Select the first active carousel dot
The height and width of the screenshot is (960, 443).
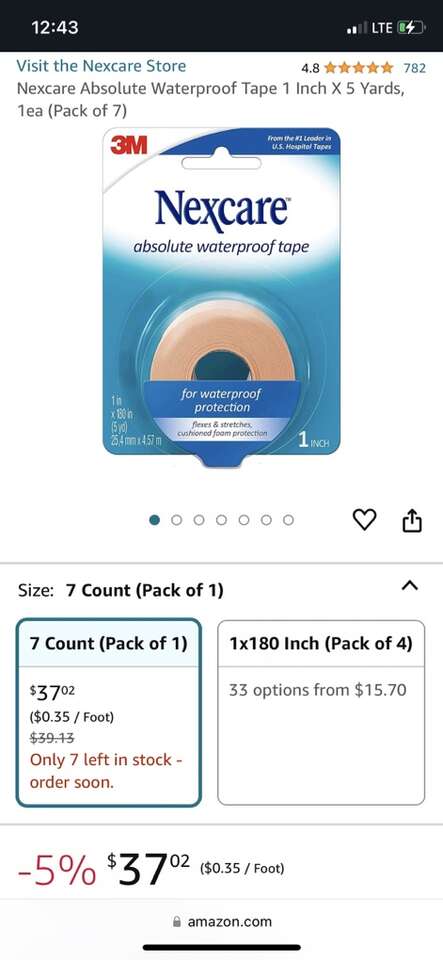pos(155,520)
